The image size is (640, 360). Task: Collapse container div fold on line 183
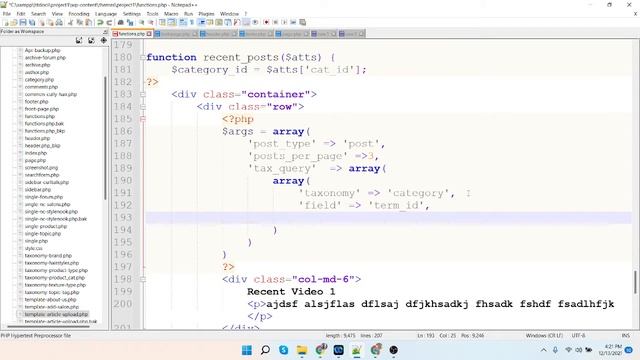tap(143, 94)
